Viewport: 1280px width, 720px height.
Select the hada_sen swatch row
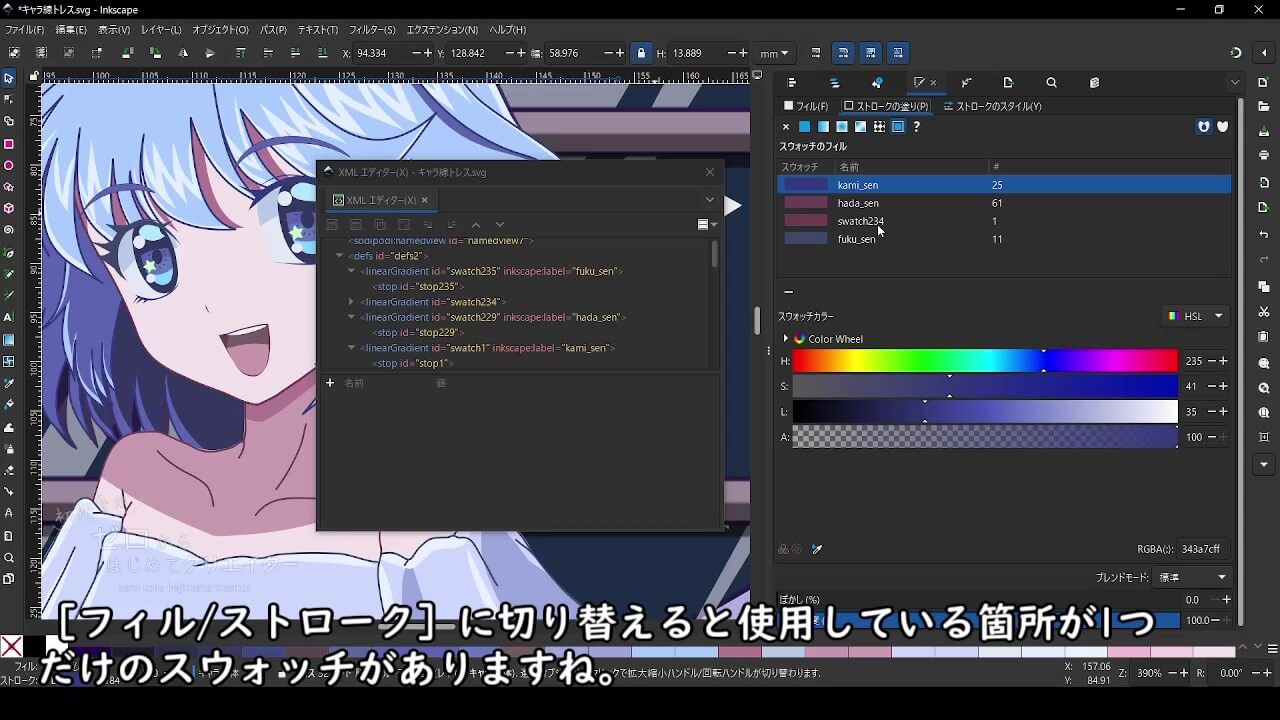(x=1004, y=203)
